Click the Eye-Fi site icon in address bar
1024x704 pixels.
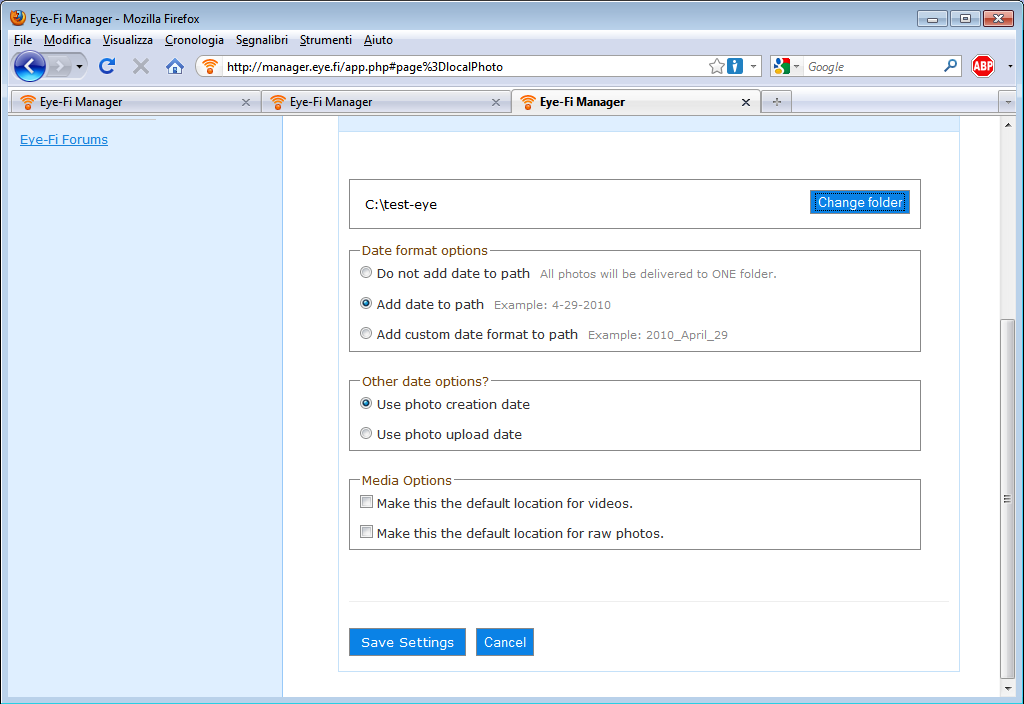coord(210,67)
